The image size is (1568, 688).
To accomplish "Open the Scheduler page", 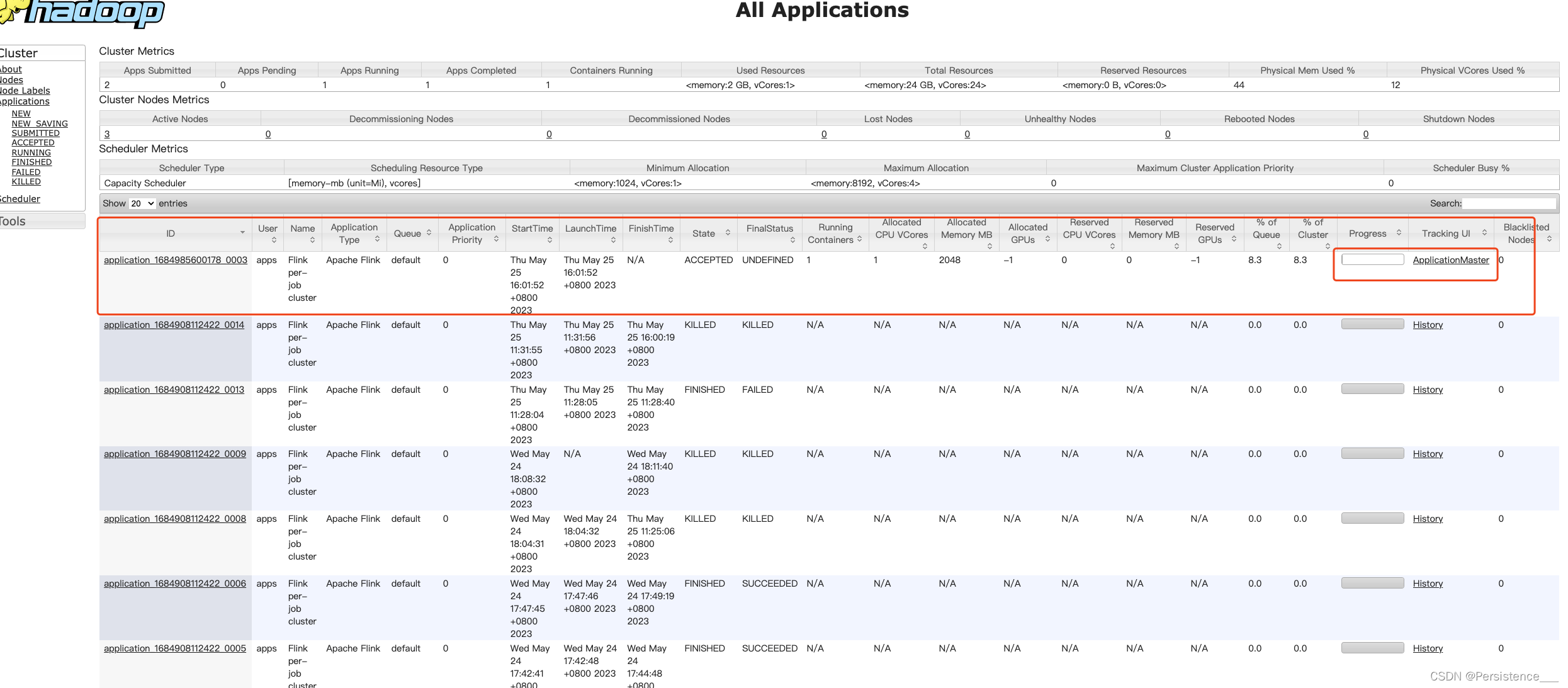I will [20, 199].
